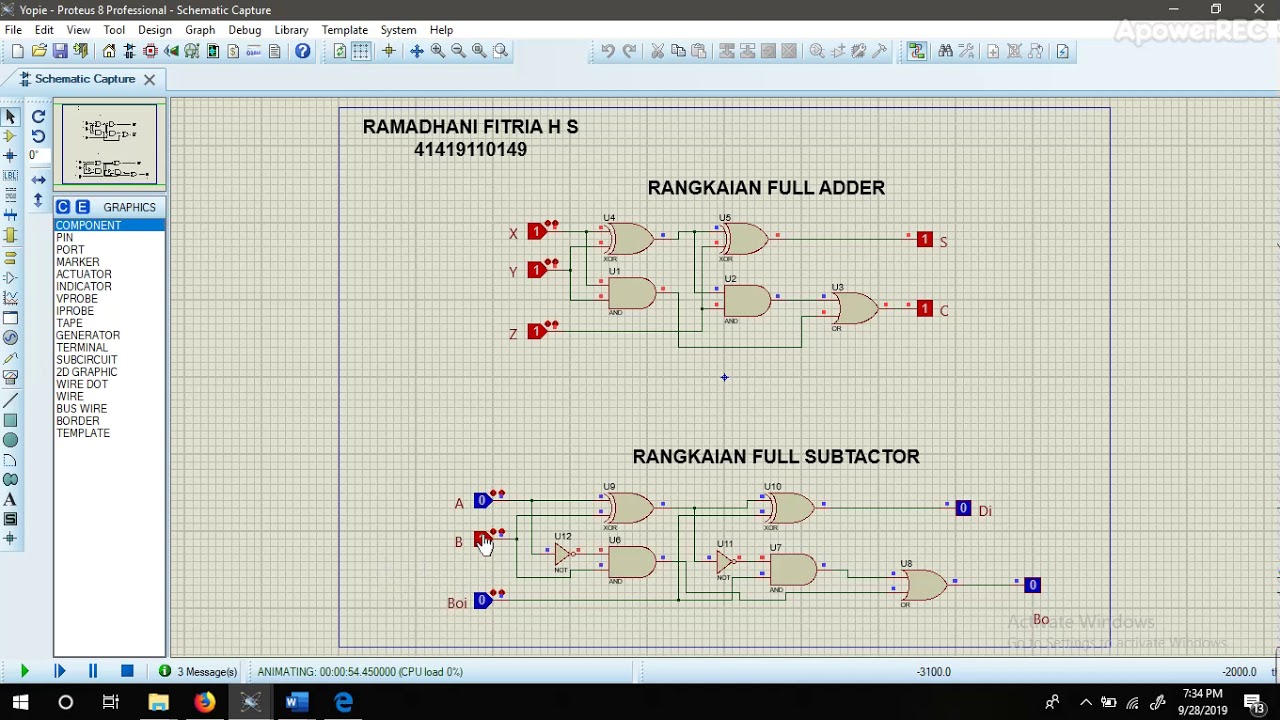Screen dimensions: 1280x720
Task: Select the 2D Graphics Line tool
Action: (x=10, y=401)
